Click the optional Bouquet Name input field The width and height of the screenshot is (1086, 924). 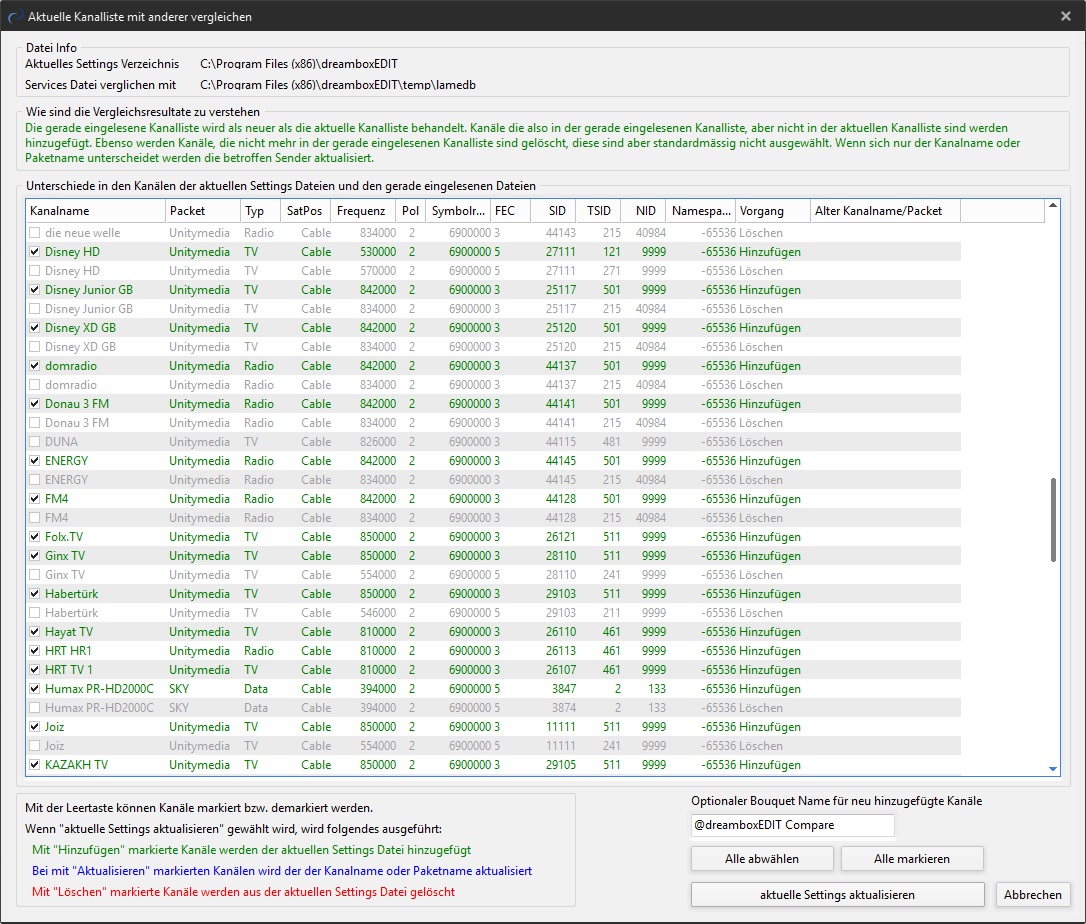point(792,825)
